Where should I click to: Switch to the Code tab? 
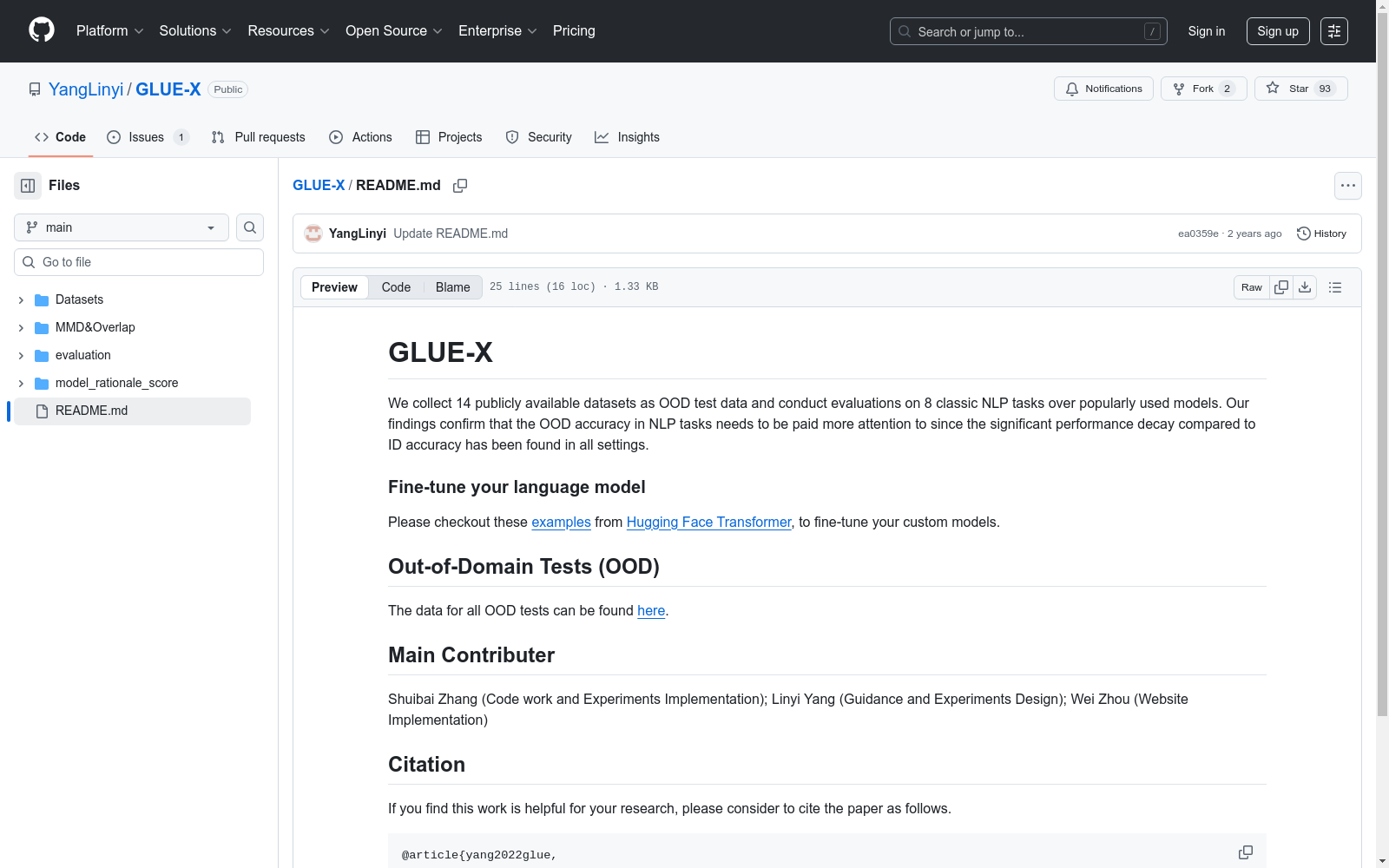61,137
